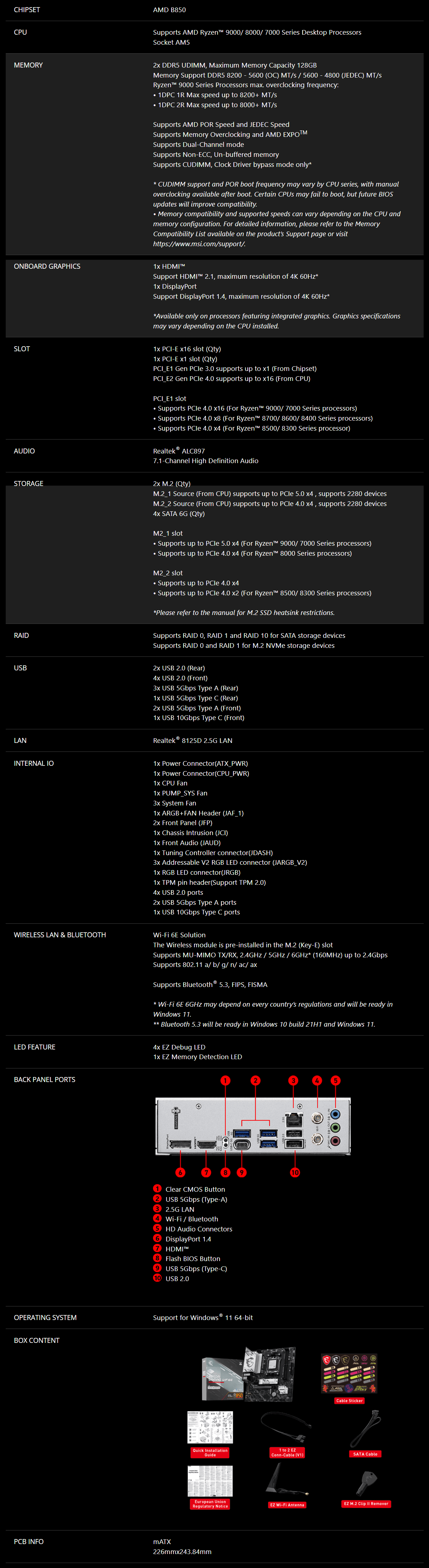Click red marker 1 above back panel
The width and height of the screenshot is (429, 1568).
226,1081
